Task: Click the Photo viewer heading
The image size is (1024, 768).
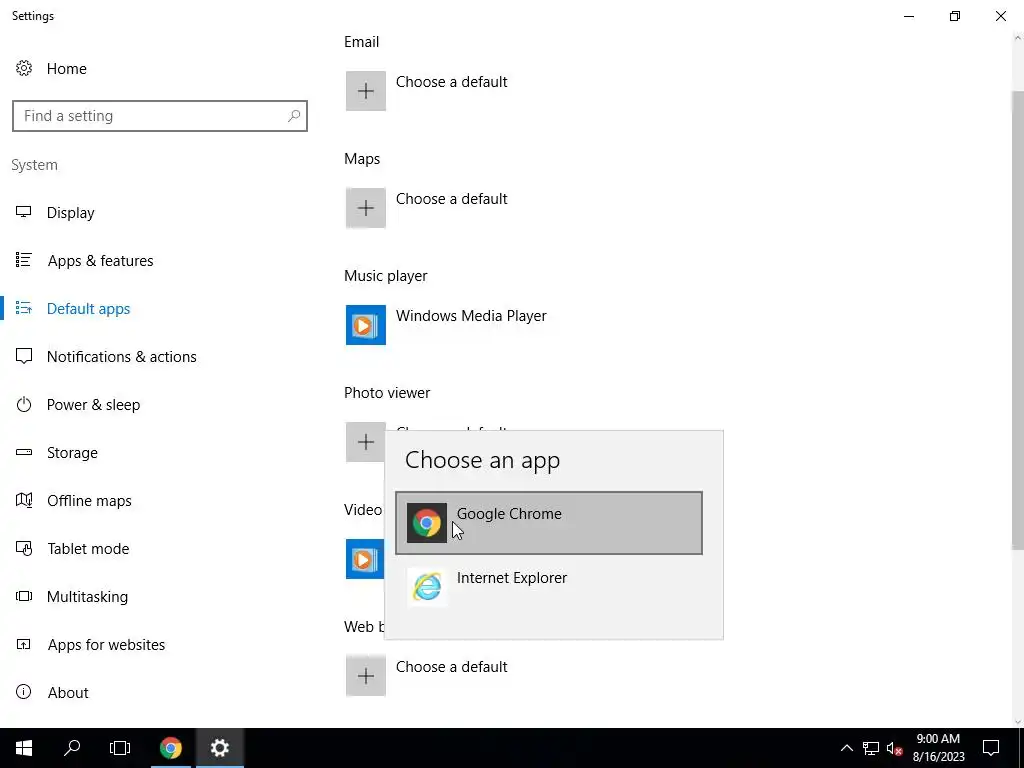Action: coord(387,392)
